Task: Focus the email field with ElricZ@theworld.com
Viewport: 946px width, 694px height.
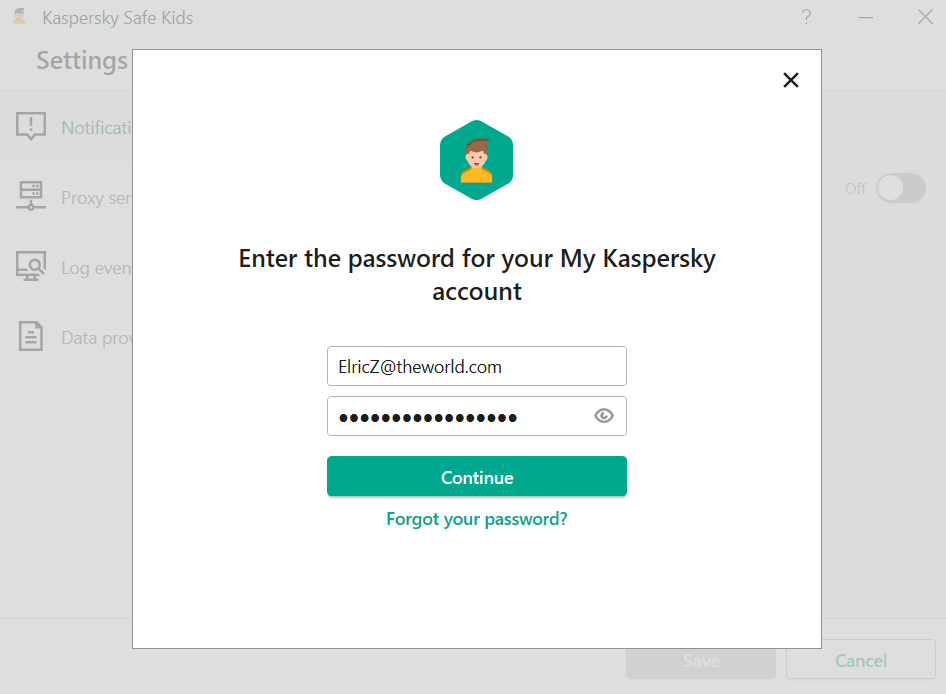Action: [476, 366]
